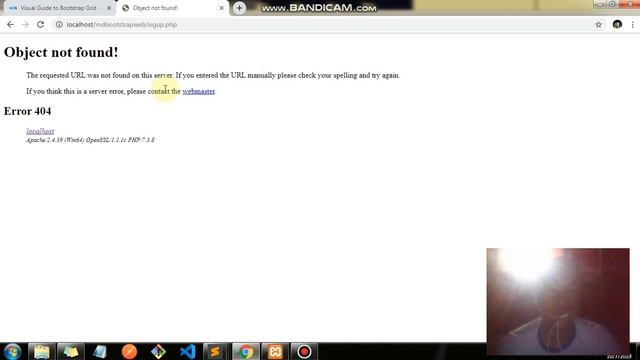Bookmark this page with the star
The height and width of the screenshot is (360, 640).
coord(598,24)
